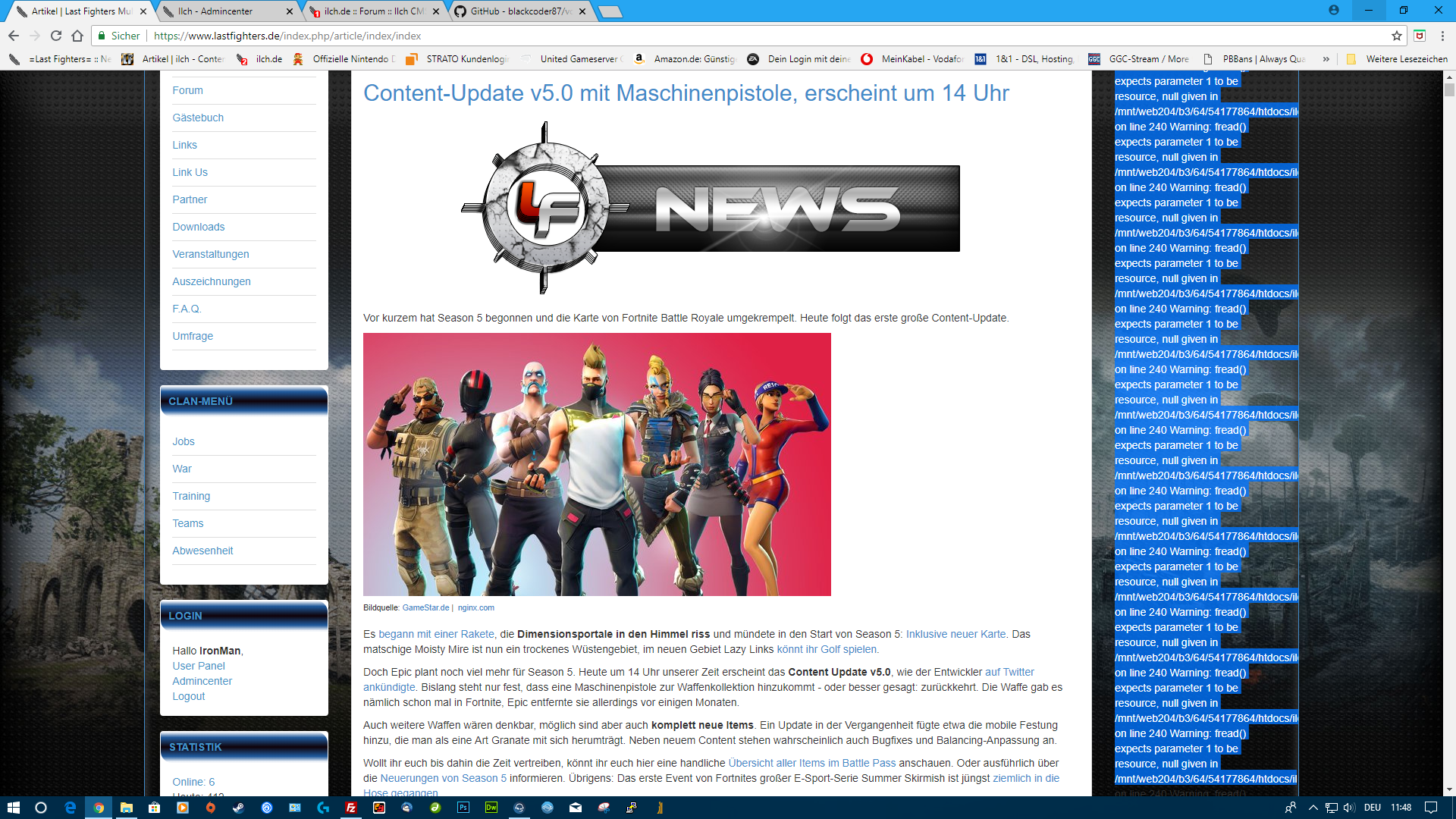Click the Fortnite Season 5 characters image

597,464
